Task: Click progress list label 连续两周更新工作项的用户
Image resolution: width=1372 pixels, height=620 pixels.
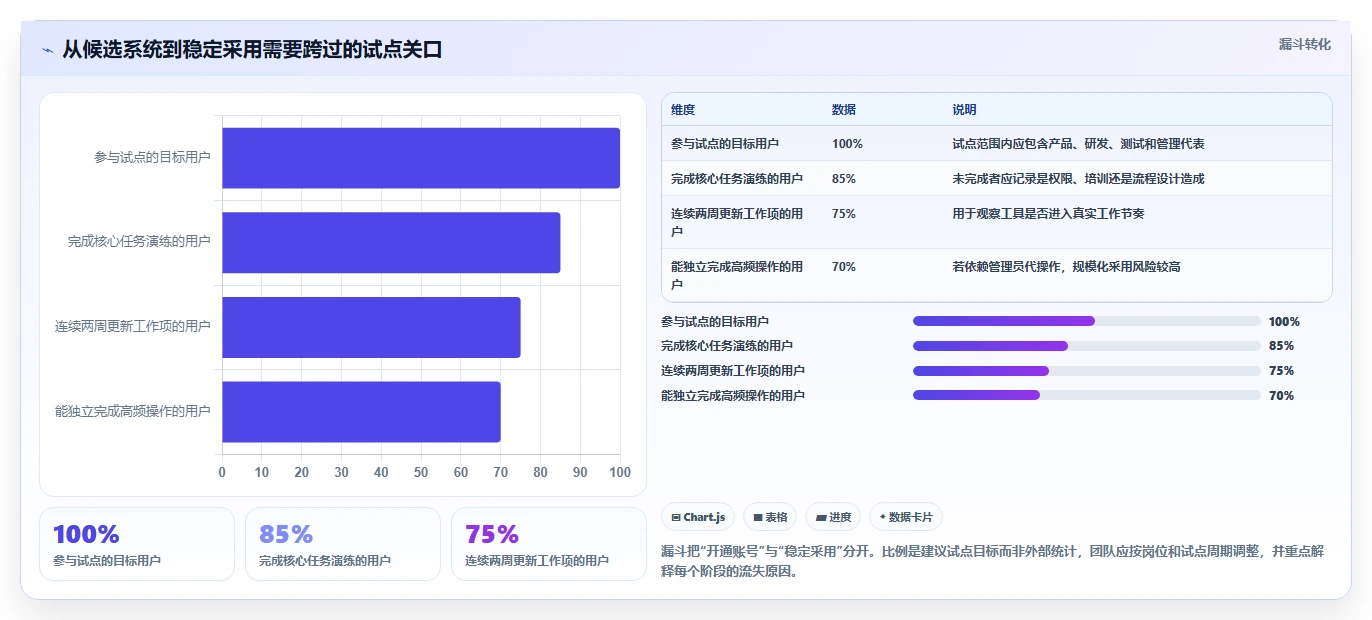Action: tap(733, 371)
